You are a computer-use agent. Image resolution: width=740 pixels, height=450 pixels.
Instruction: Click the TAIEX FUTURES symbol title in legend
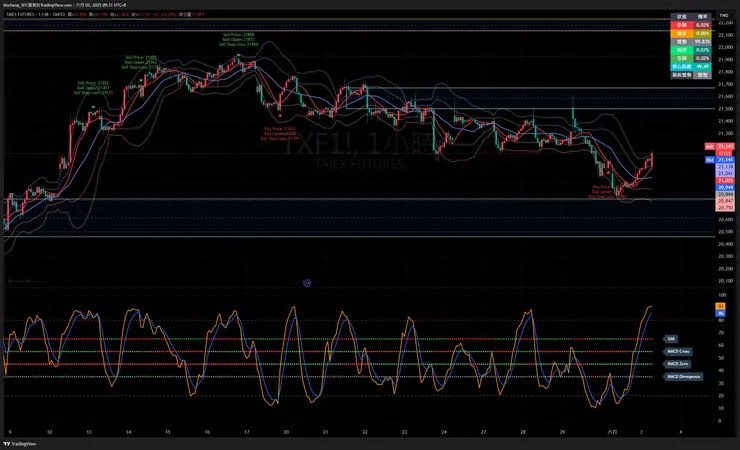(x=20, y=15)
